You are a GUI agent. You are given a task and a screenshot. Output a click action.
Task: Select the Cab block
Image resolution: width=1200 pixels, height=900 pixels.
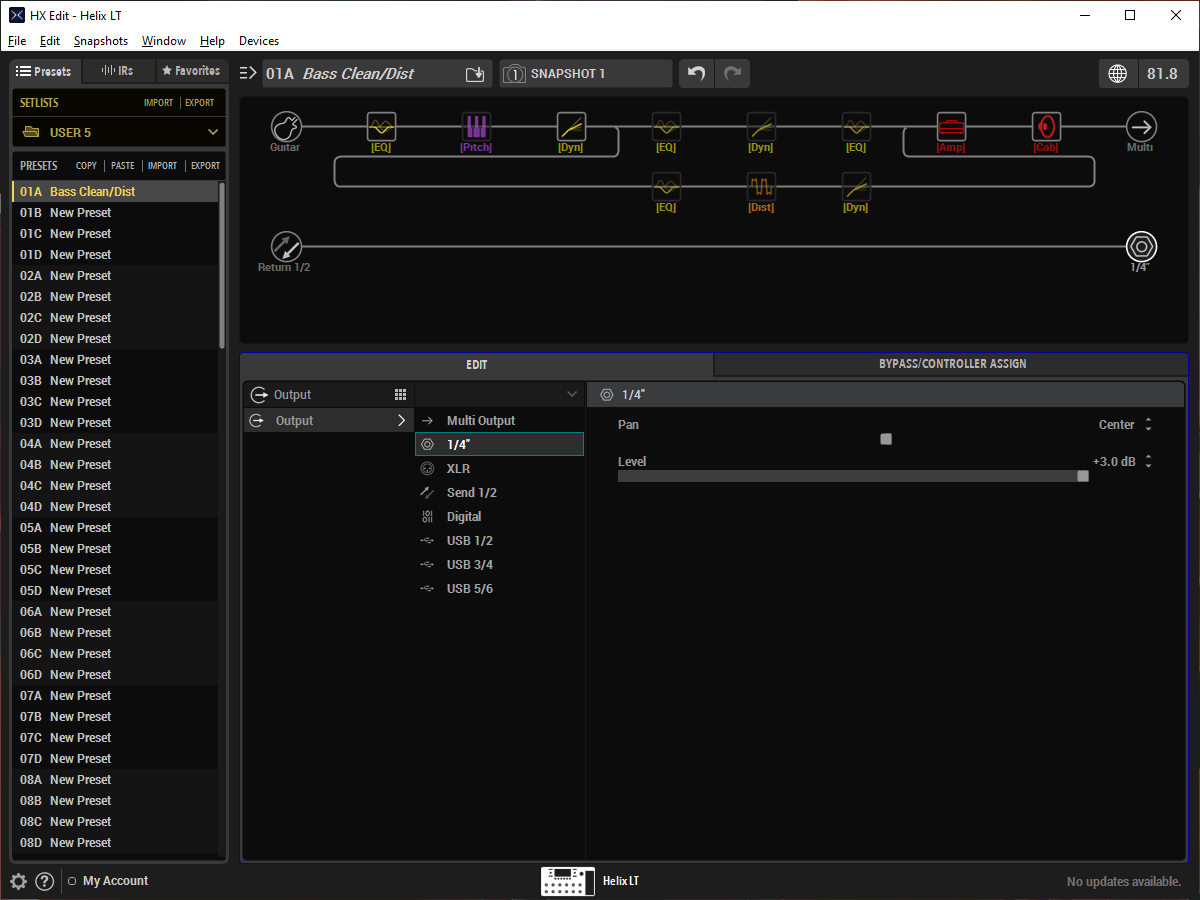click(1046, 127)
